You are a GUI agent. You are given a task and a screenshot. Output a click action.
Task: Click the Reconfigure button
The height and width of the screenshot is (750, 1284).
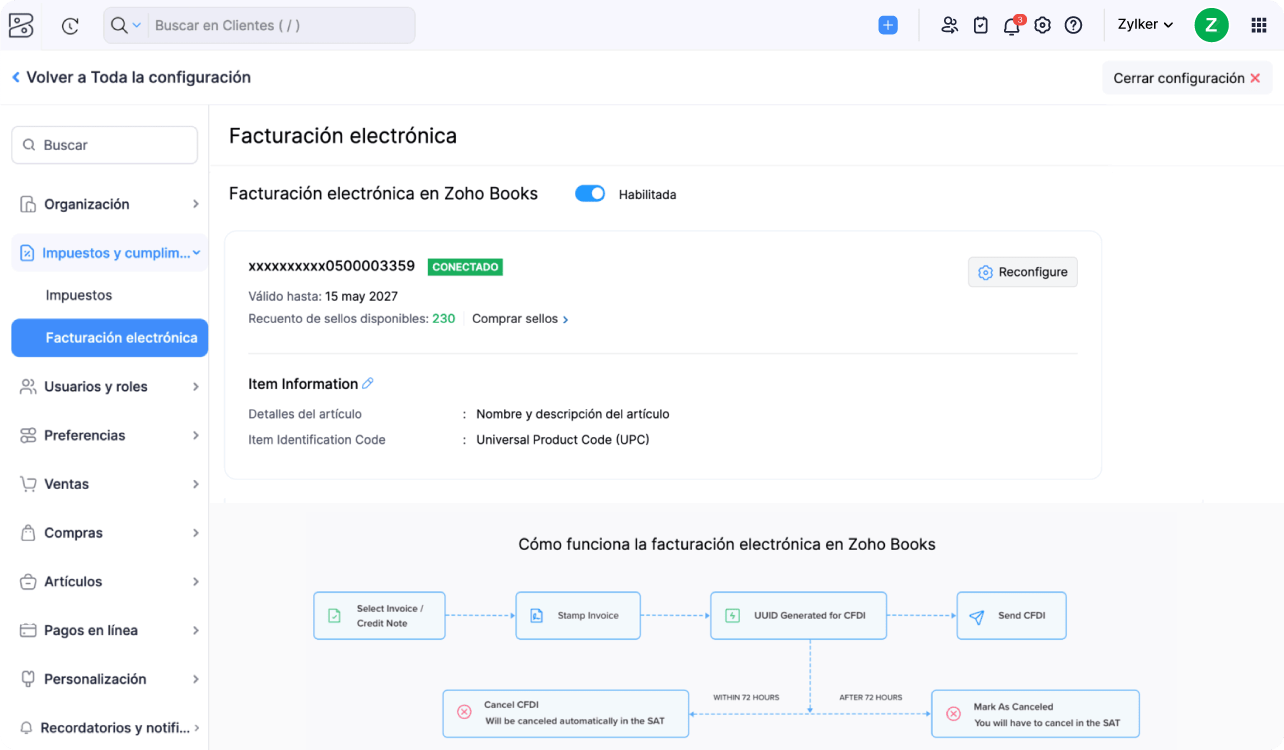coord(1022,271)
